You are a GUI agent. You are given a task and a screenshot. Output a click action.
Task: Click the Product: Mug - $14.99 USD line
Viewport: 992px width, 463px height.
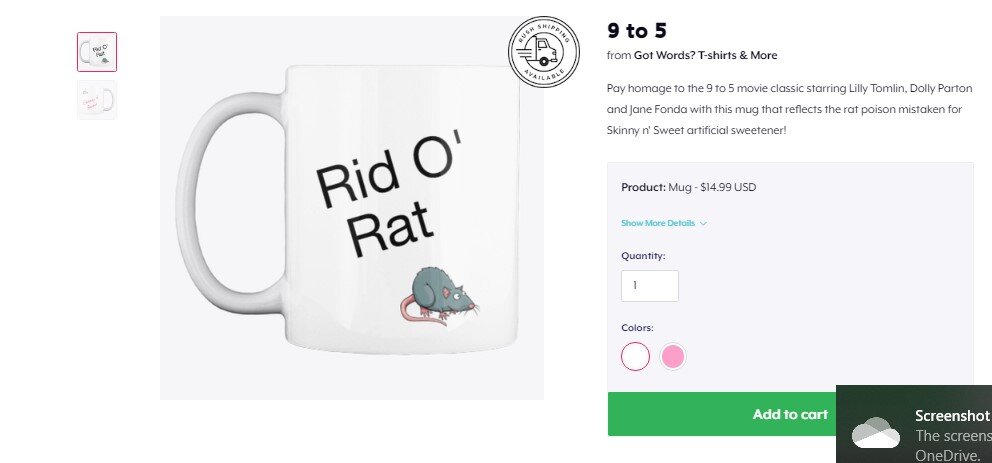(x=688, y=187)
